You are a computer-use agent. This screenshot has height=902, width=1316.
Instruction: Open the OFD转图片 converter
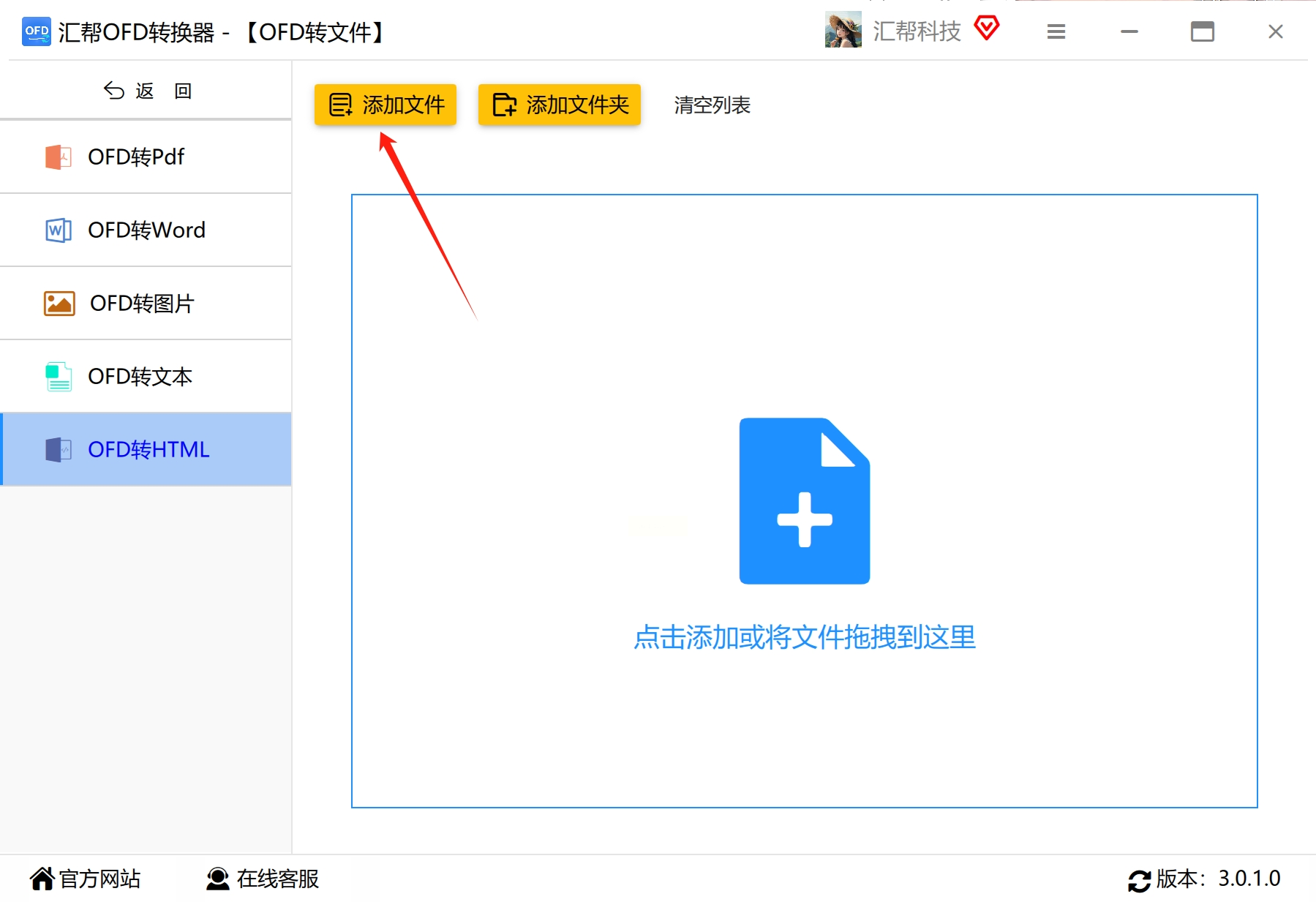(x=141, y=303)
